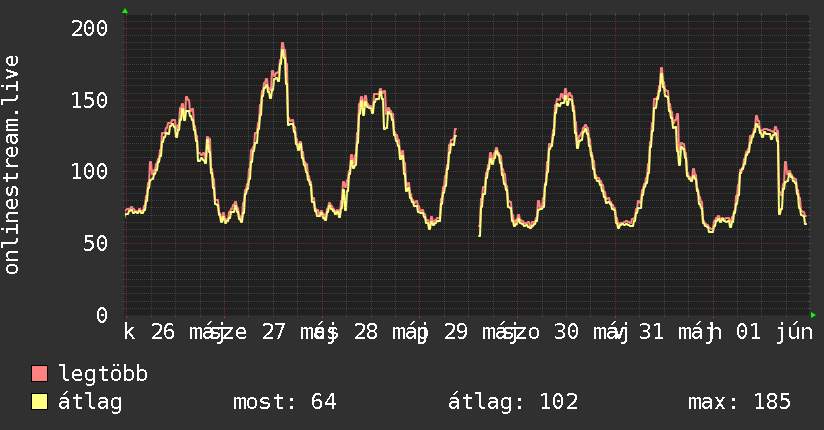The width and height of the screenshot is (824, 430).
Task: Click the highest peak near 185
Action: coord(283,45)
